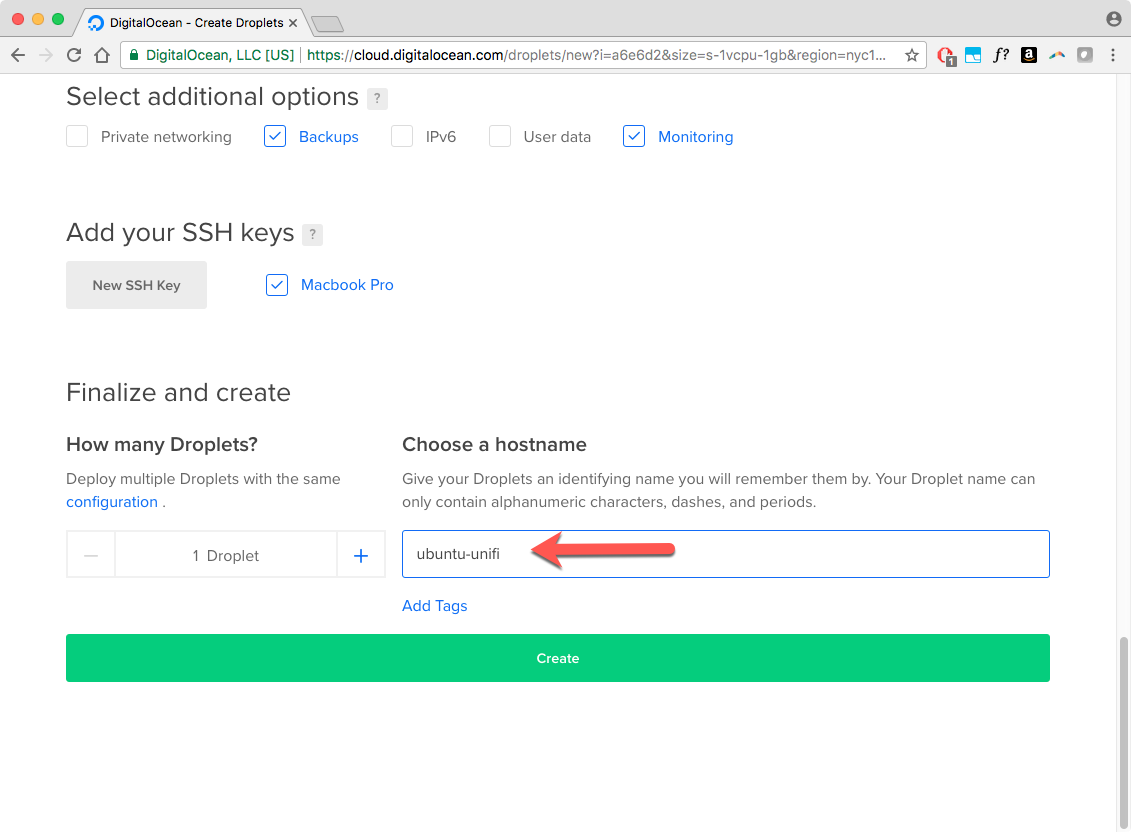Enable the User data checkbox

click(500, 136)
